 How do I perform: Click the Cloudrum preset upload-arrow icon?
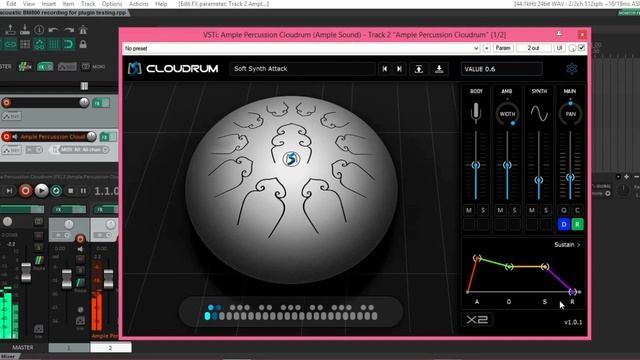coord(419,69)
